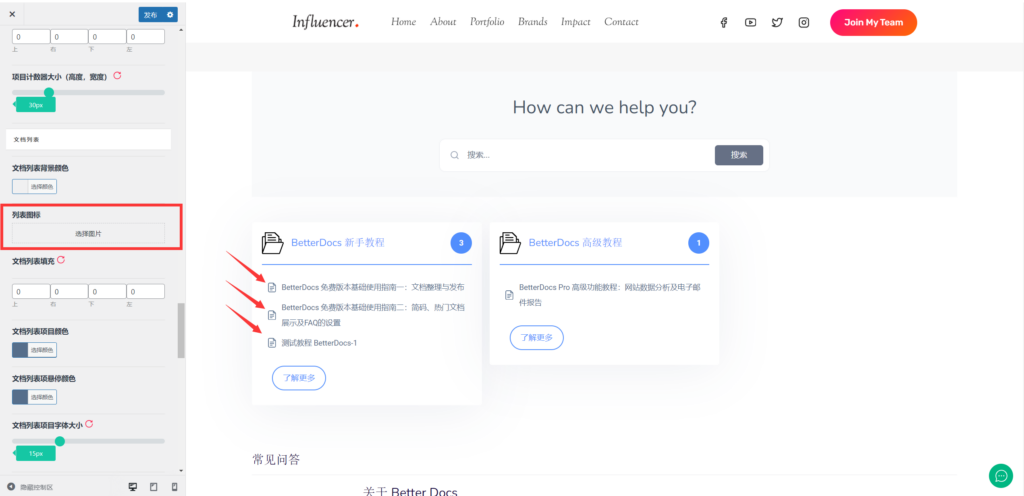Click 了解更多 under BetterDocs 新手教程
Image resolution: width=1024 pixels, height=496 pixels.
(x=298, y=378)
